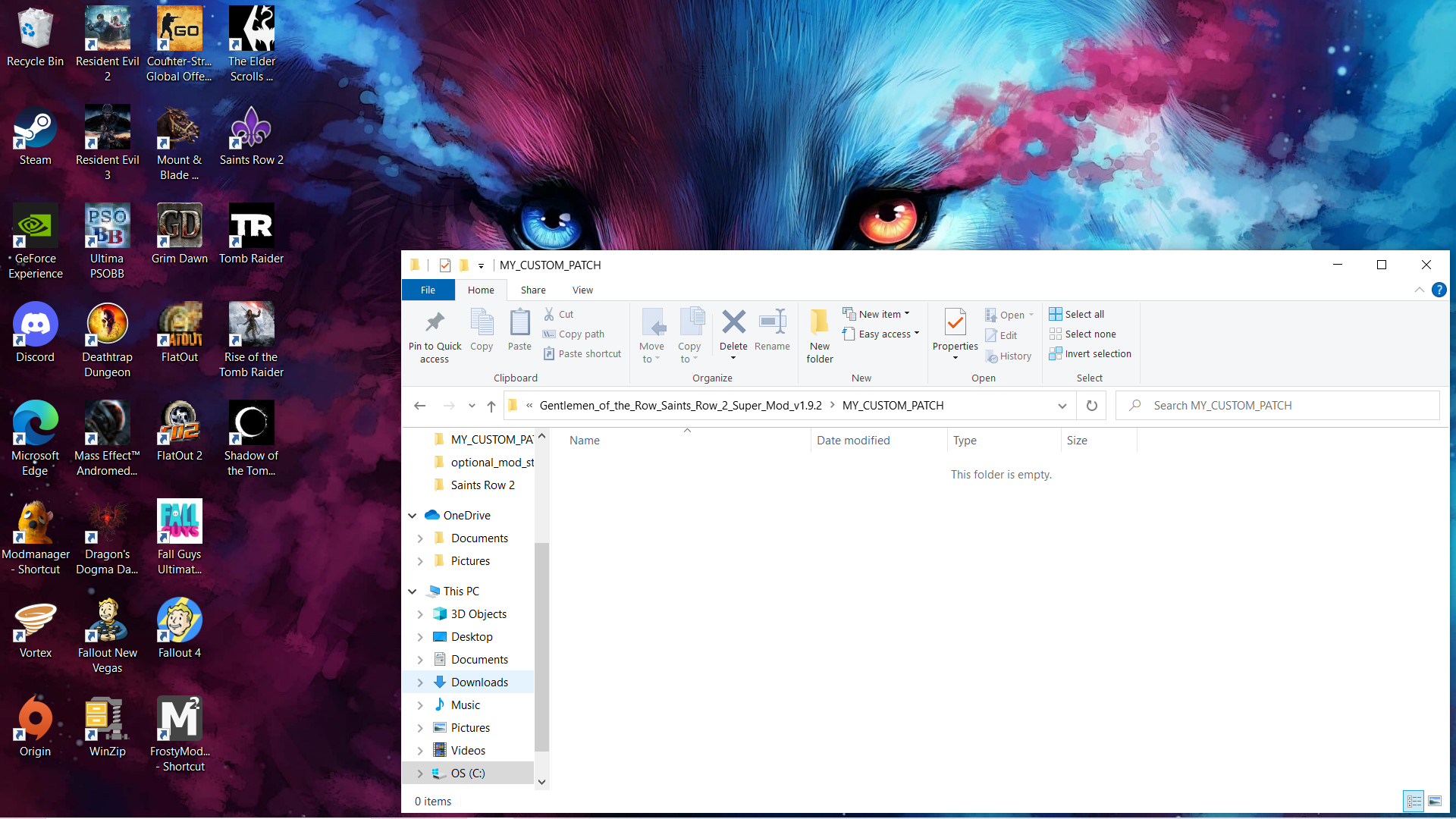Click the Help question mark icon

1439,290
